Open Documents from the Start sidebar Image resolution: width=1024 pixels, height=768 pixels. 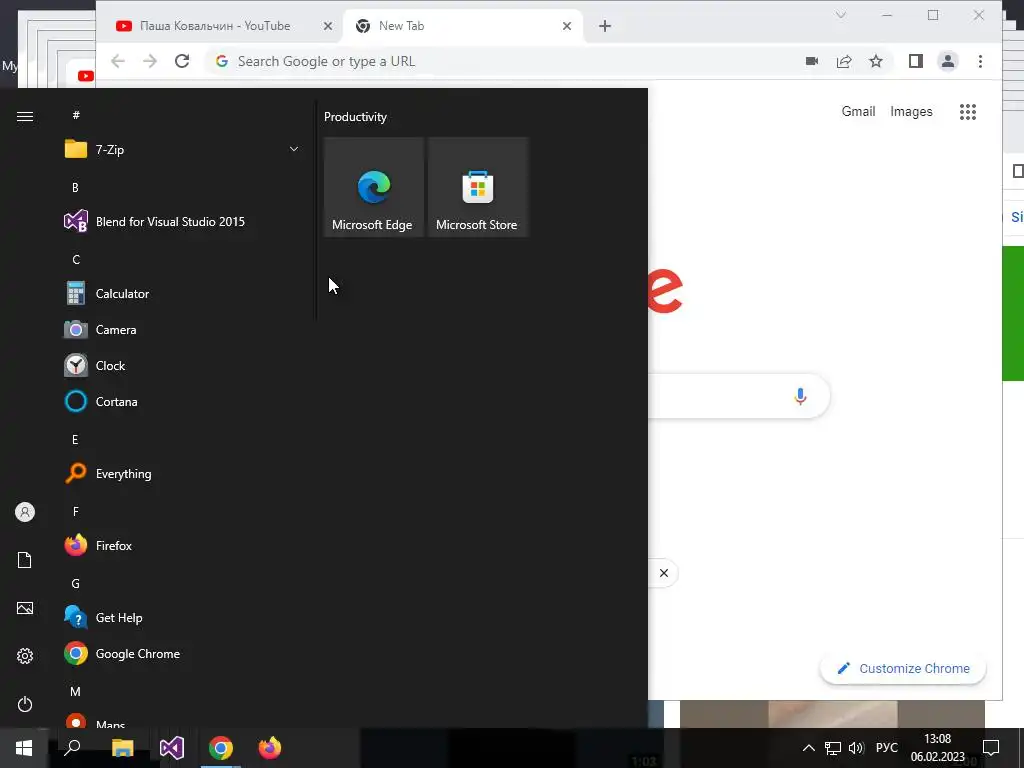[25, 560]
